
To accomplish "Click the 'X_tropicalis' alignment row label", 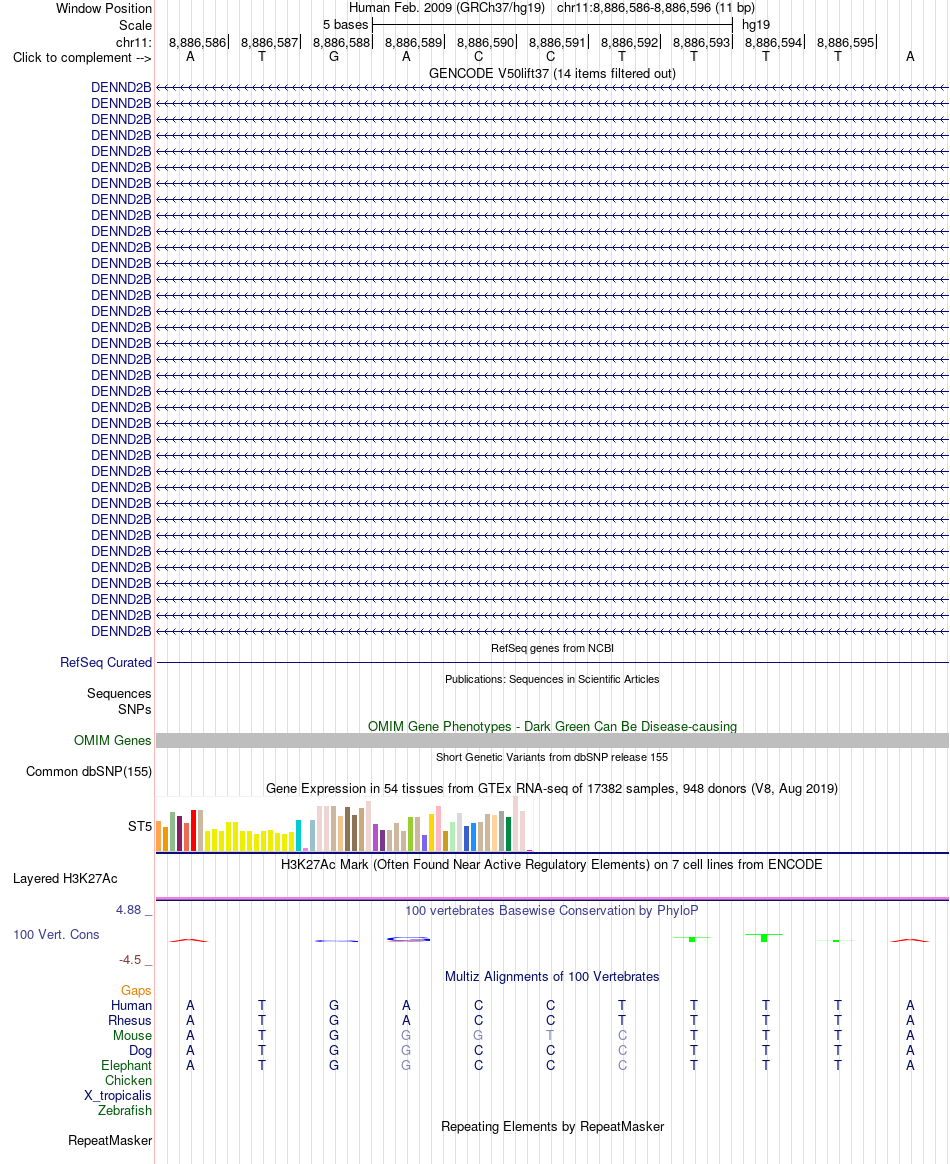I will point(118,1095).
